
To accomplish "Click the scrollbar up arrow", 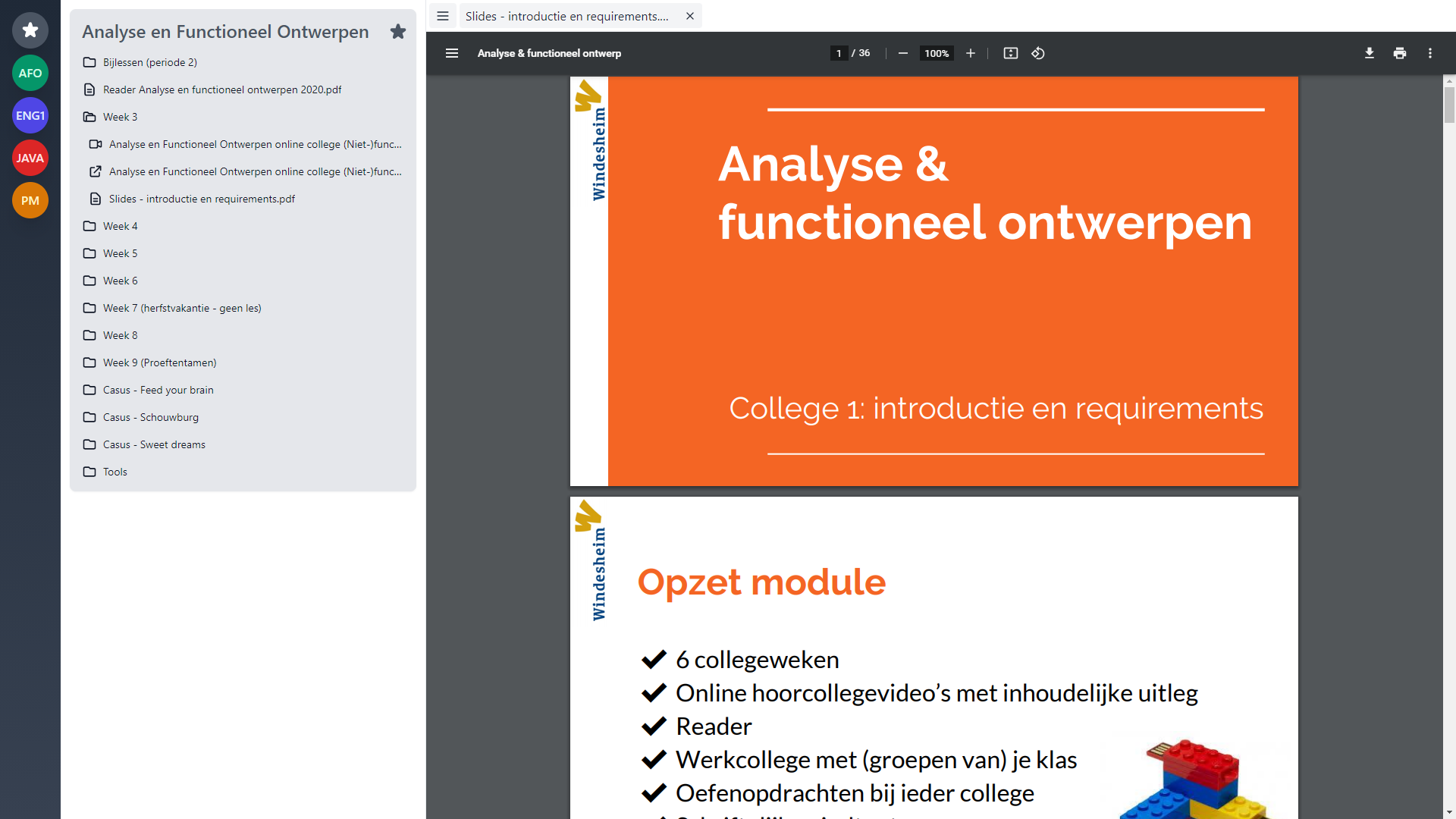I will [1449, 80].
